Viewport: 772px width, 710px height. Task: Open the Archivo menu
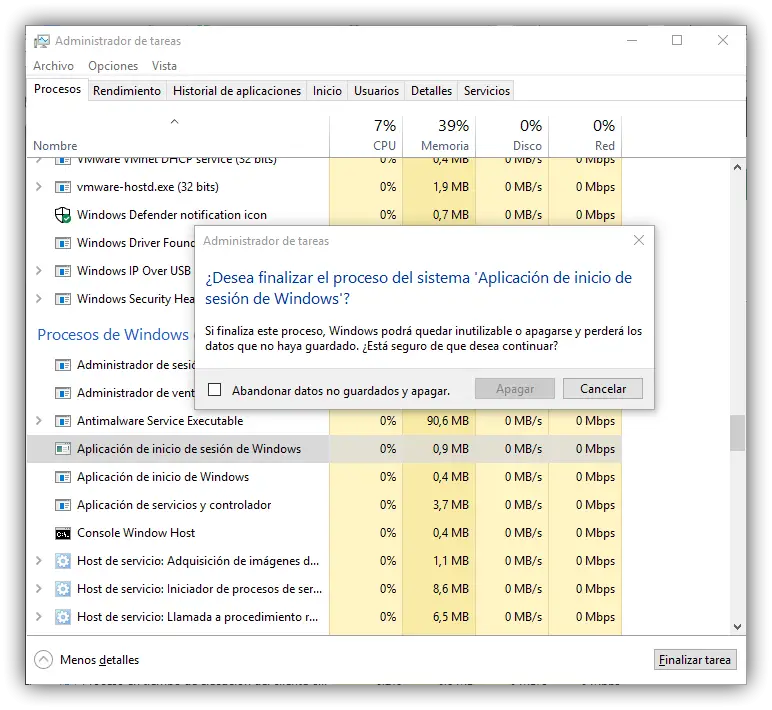[54, 66]
